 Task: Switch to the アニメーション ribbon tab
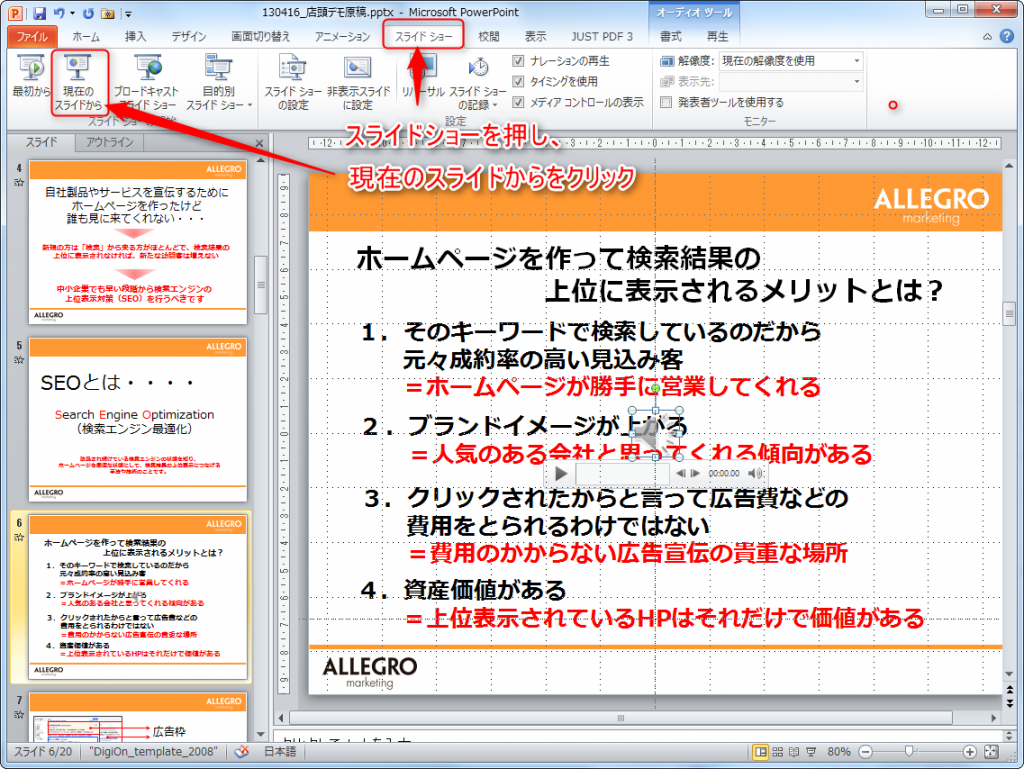click(342, 37)
